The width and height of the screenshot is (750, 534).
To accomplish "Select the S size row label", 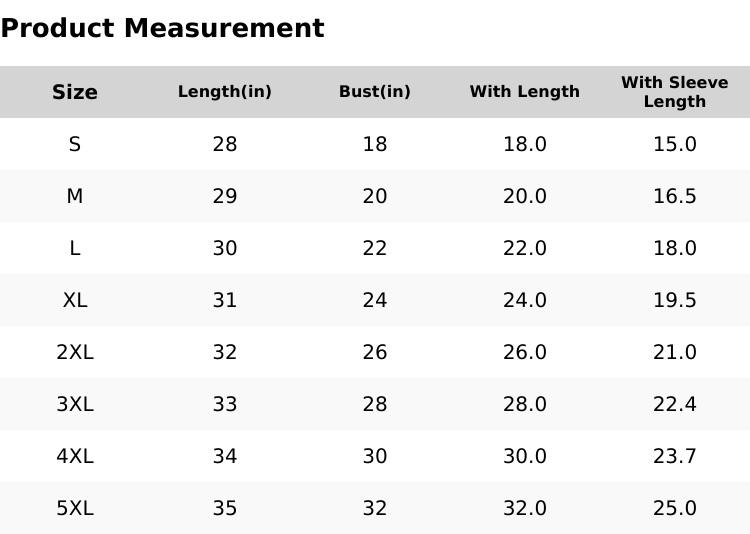I will 75,144.
